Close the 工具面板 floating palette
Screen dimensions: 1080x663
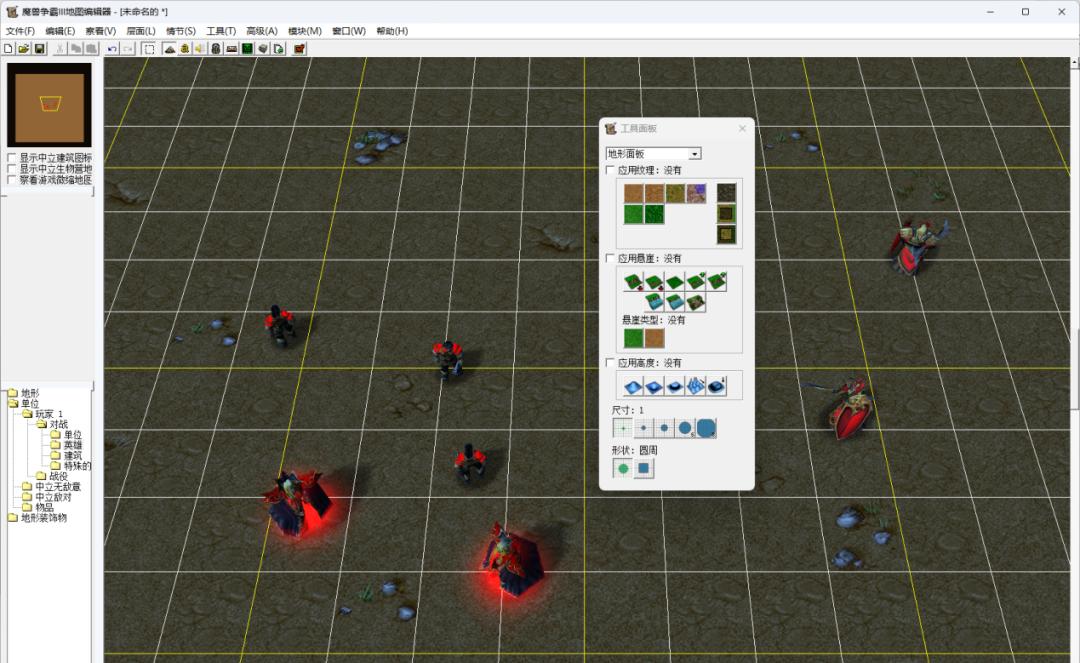(742, 129)
